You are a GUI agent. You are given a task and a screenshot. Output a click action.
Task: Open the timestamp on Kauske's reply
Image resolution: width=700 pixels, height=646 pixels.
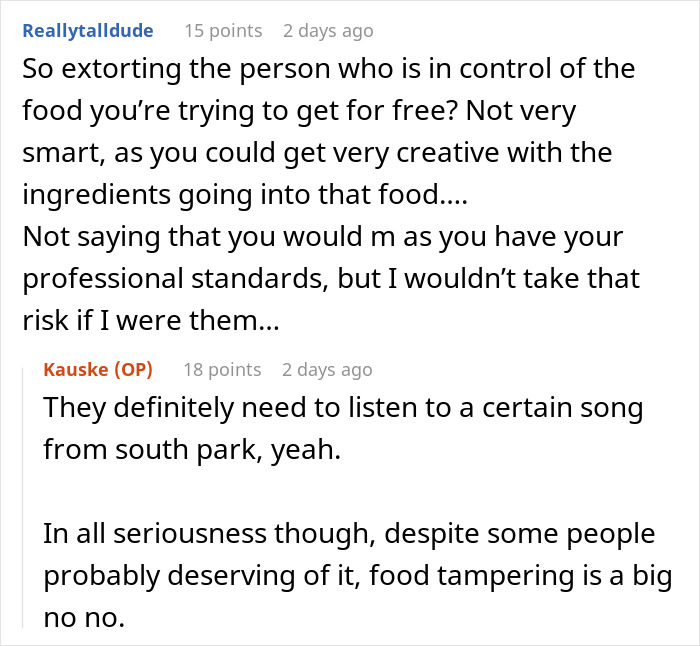point(327,370)
